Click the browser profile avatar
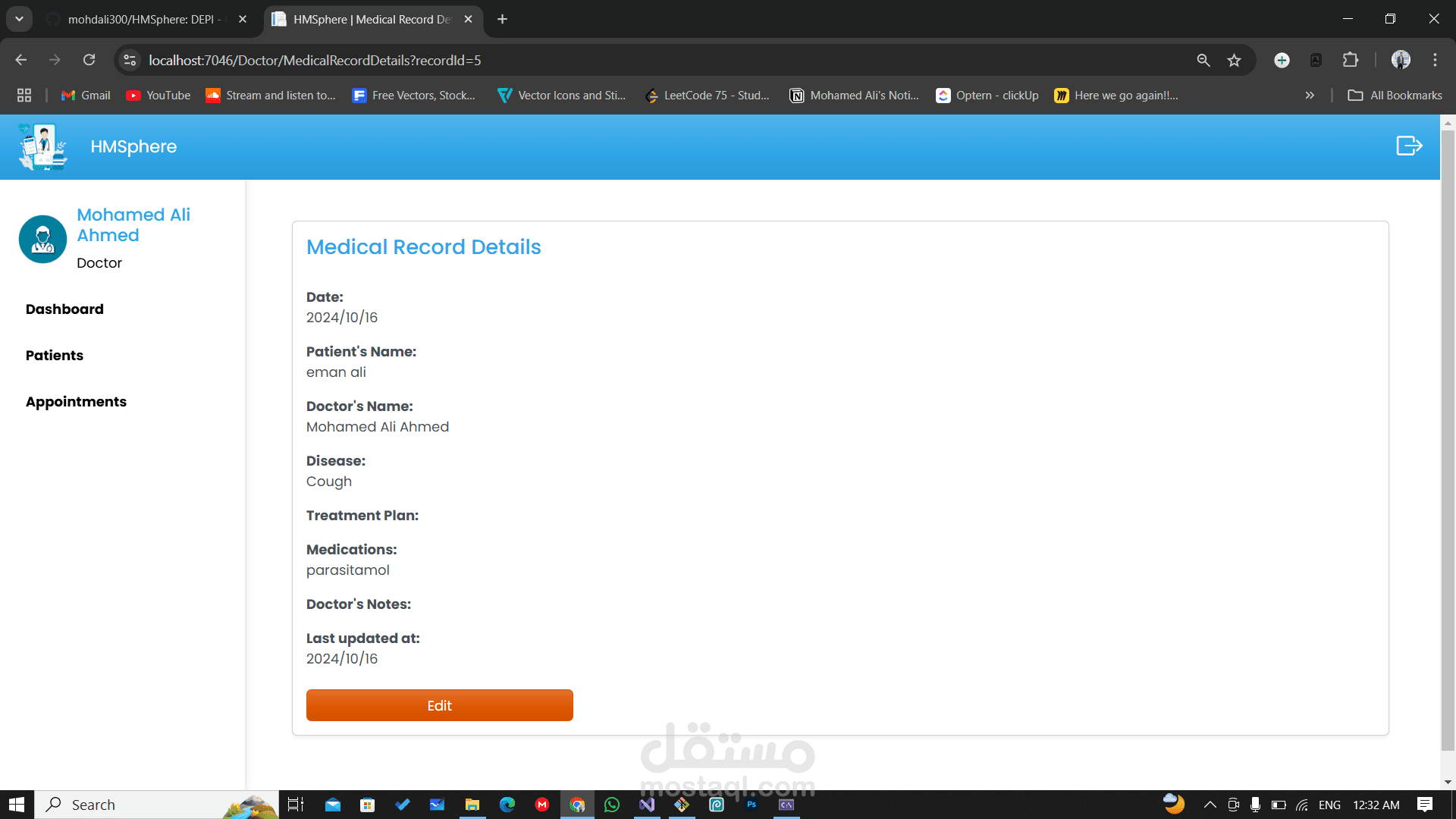The height and width of the screenshot is (819, 1456). (x=1401, y=59)
